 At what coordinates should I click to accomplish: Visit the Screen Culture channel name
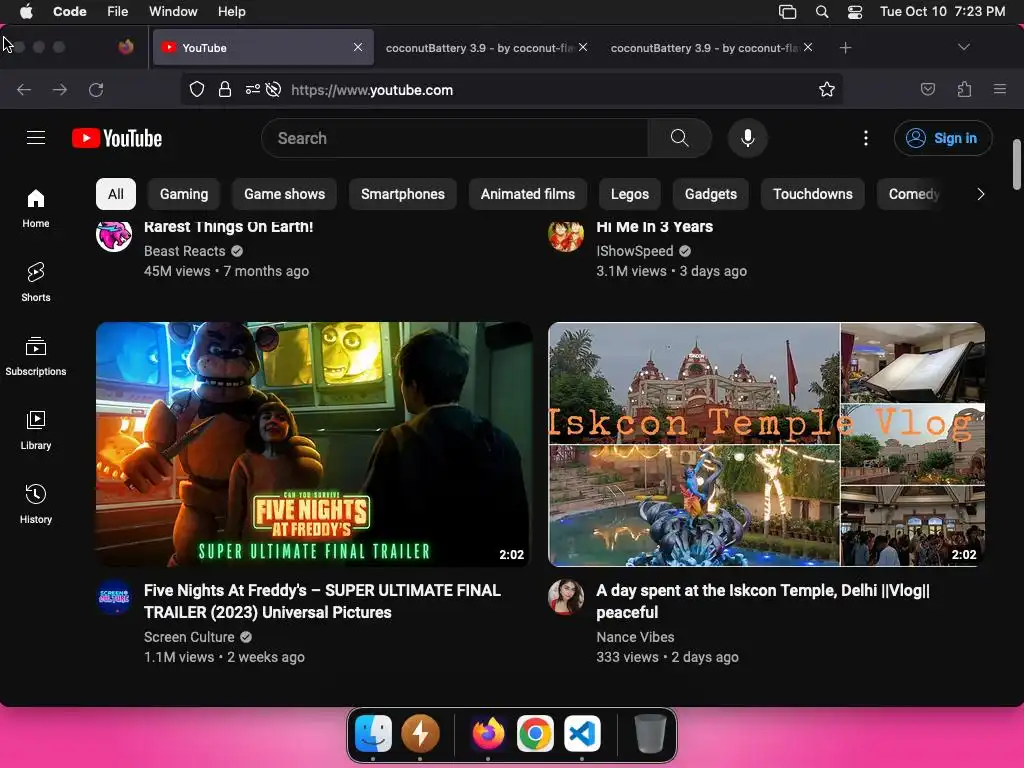(x=189, y=637)
